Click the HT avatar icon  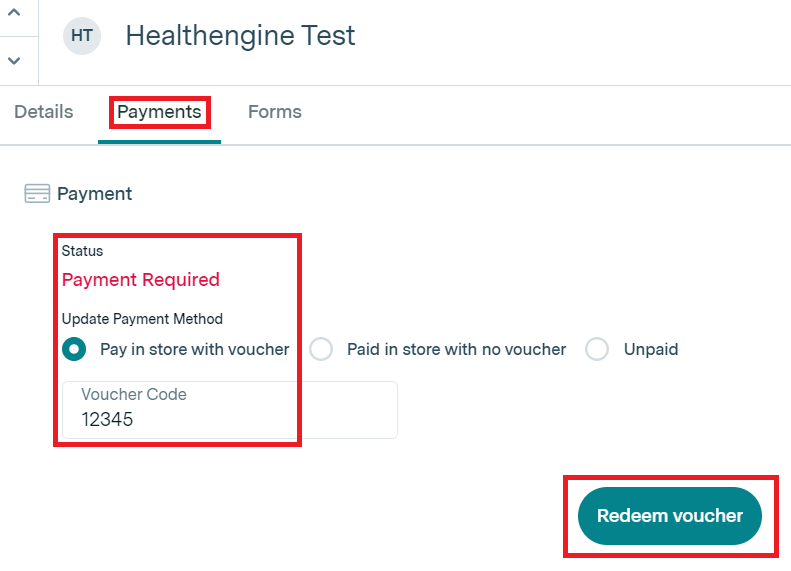tap(82, 36)
